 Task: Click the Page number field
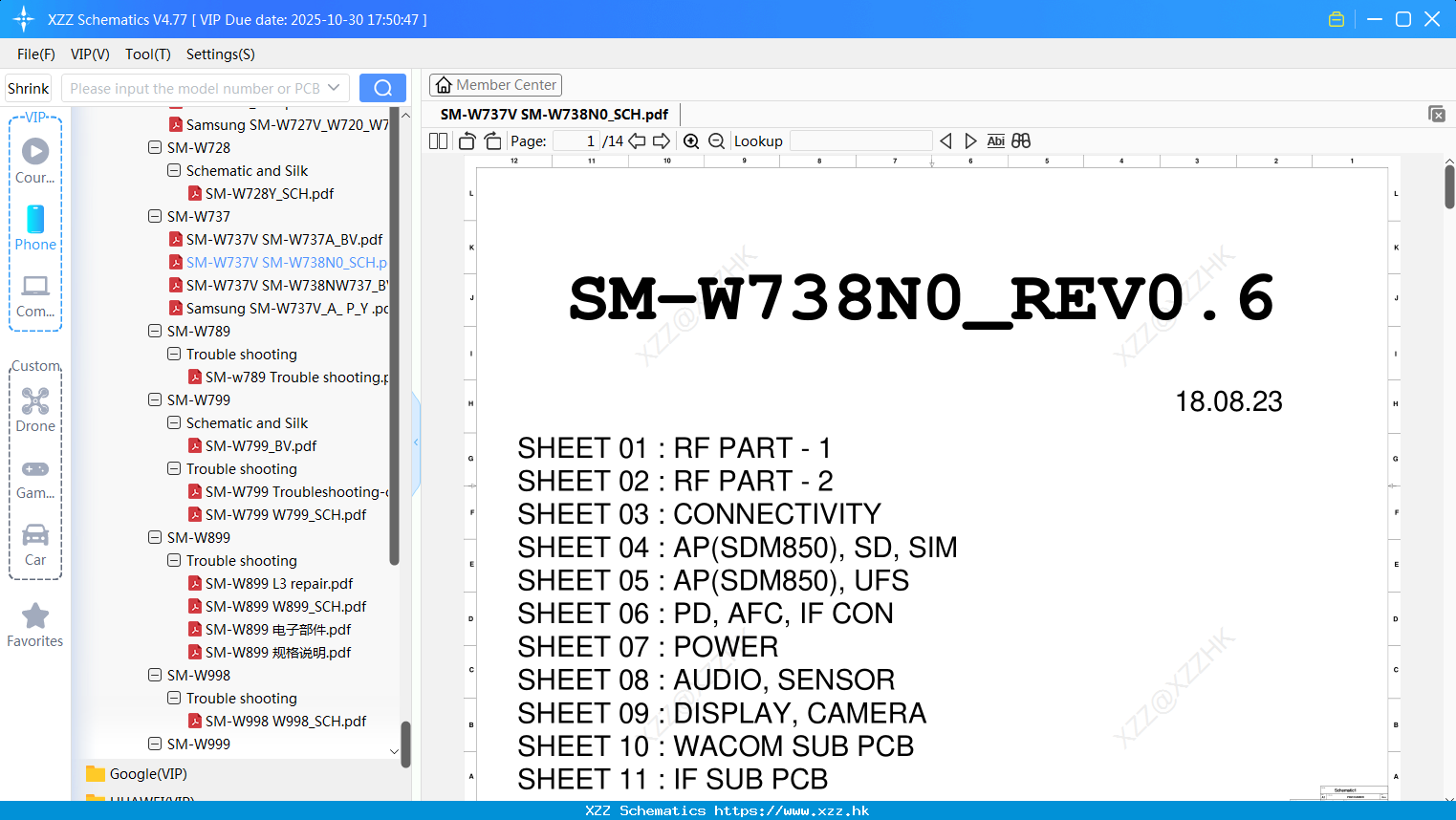click(x=576, y=141)
